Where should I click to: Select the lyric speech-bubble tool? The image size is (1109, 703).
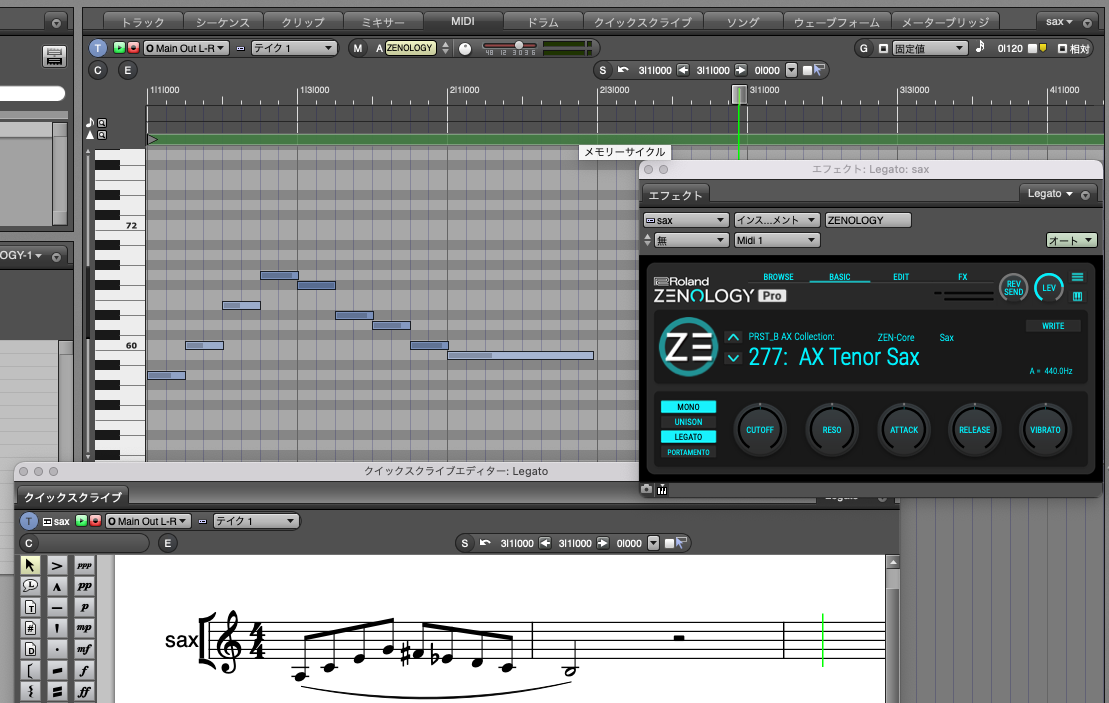click(30, 586)
